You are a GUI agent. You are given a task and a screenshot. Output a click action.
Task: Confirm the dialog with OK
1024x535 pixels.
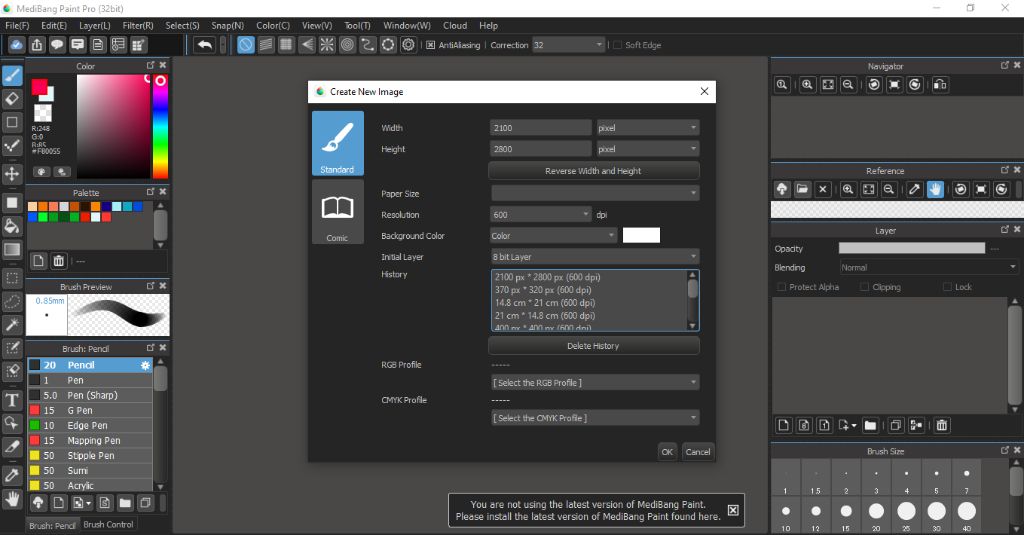tap(667, 452)
